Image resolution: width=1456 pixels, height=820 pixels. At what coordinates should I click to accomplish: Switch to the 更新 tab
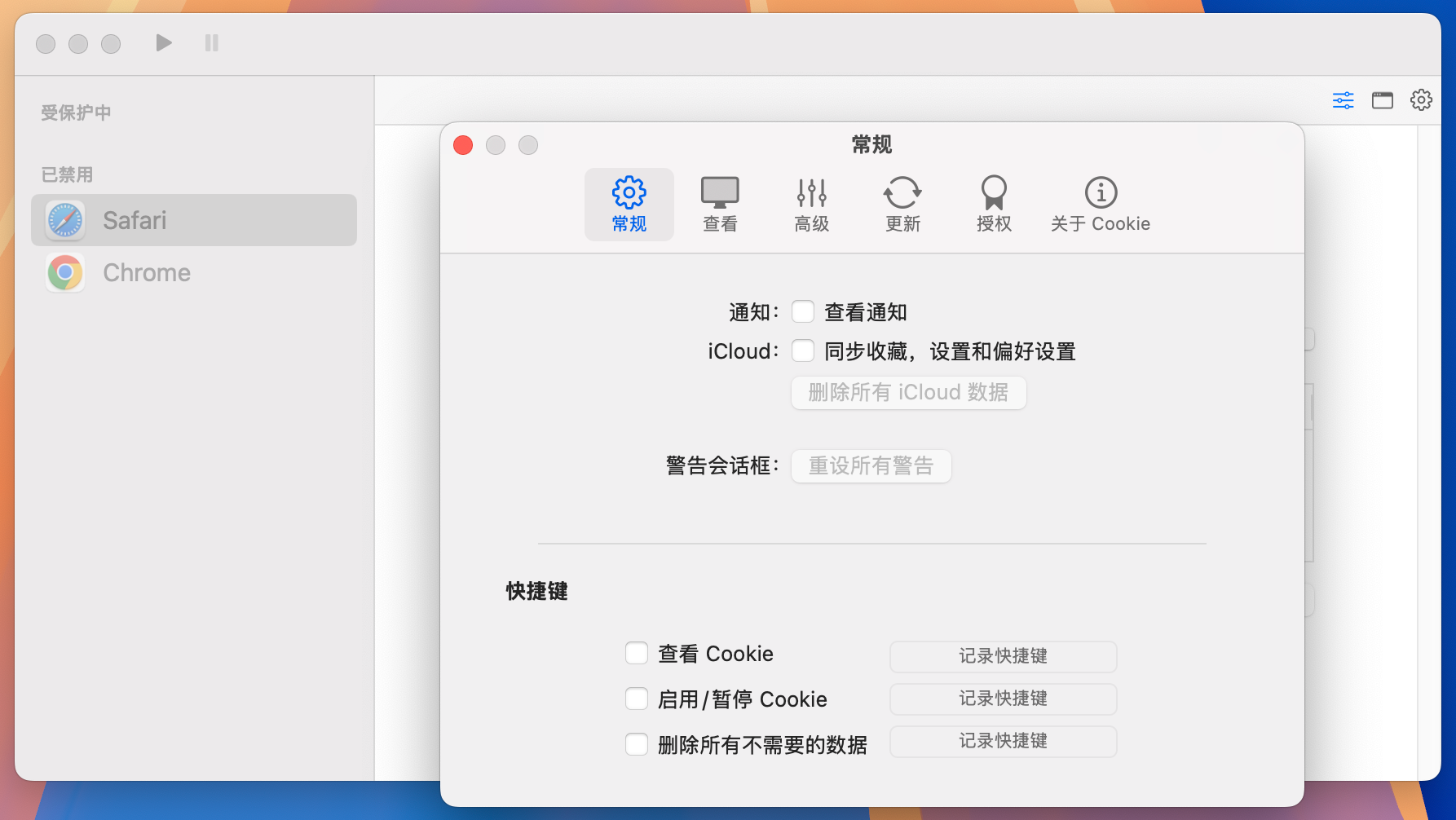[902, 204]
